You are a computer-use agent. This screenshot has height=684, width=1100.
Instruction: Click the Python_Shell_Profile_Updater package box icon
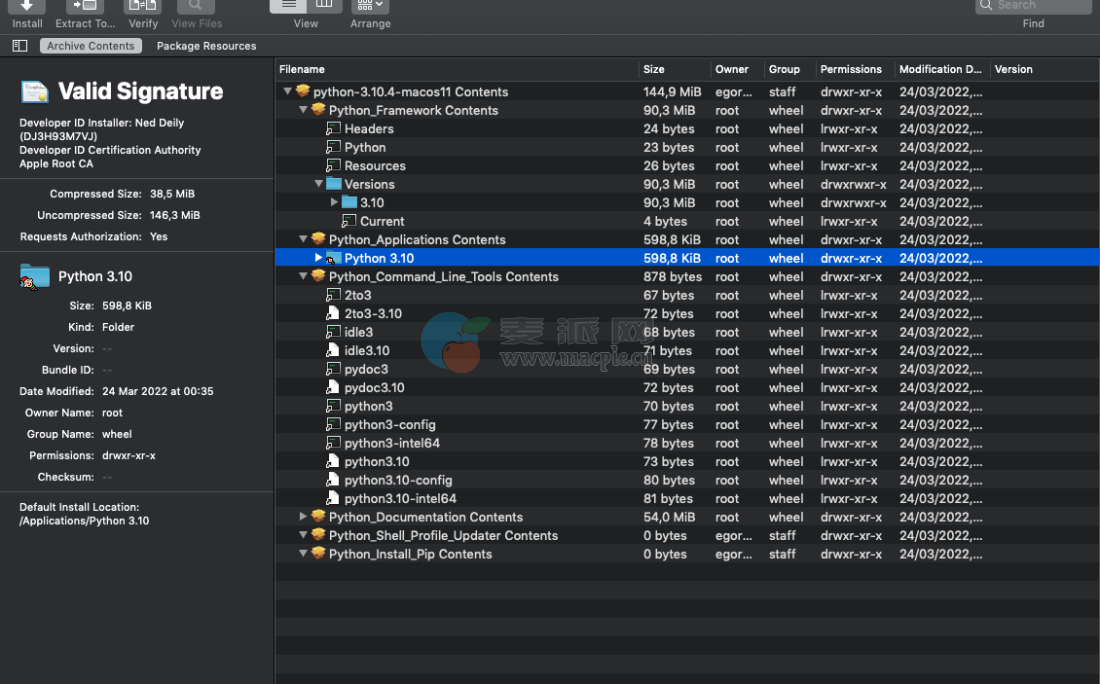318,535
